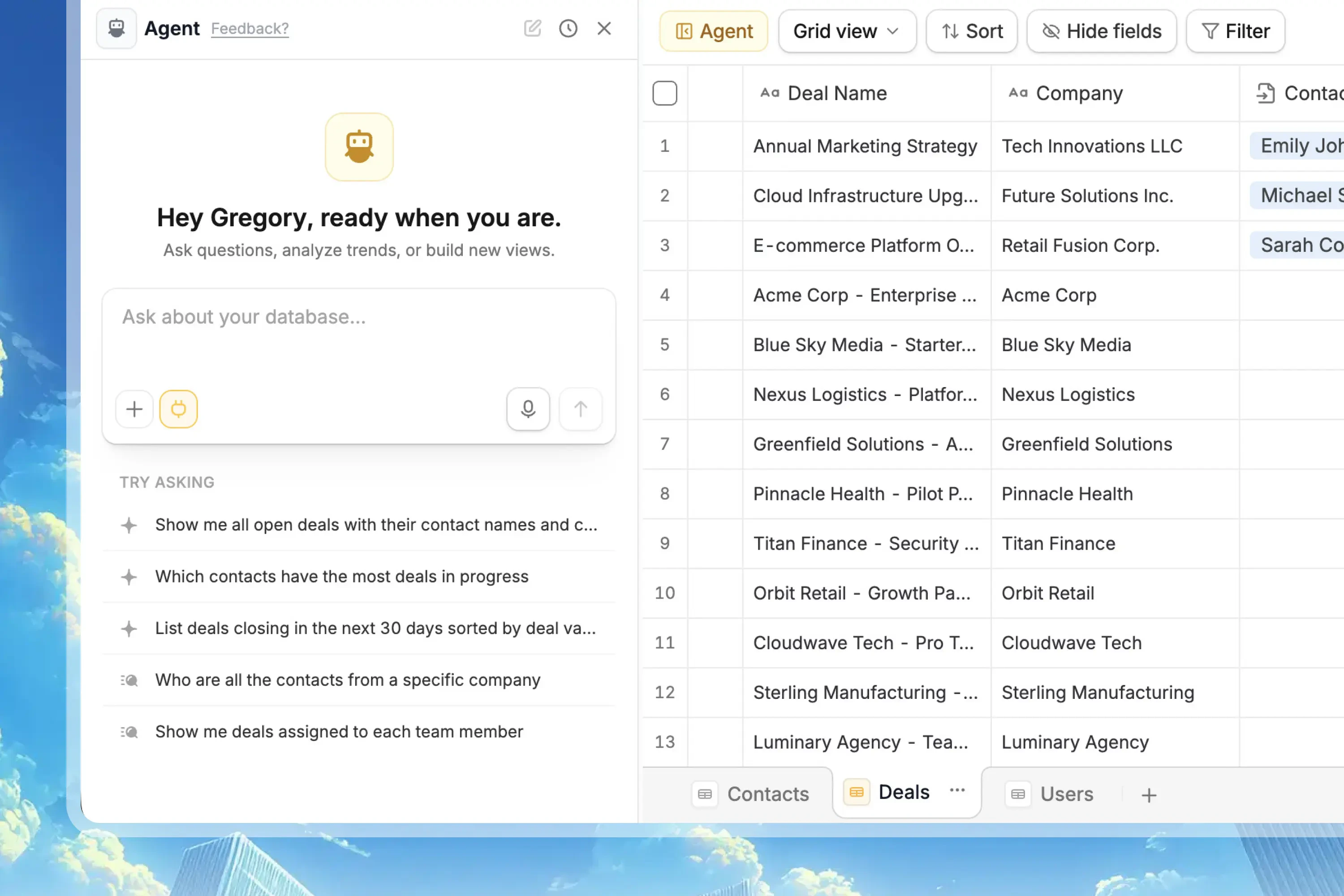This screenshot has width=1344, height=896.
Task: Click the plus attachment button in chat box
Action: [134, 409]
